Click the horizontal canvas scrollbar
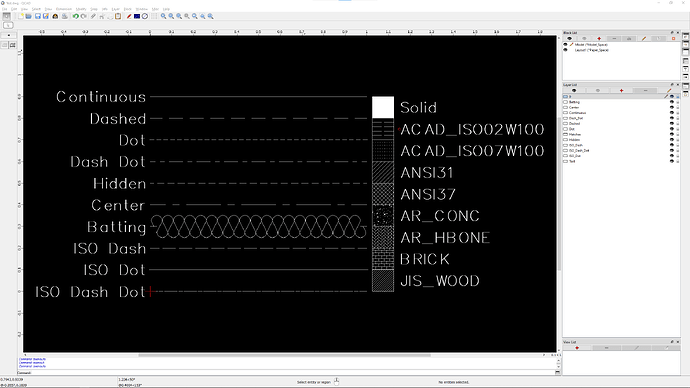690x388 pixels. click(284, 355)
